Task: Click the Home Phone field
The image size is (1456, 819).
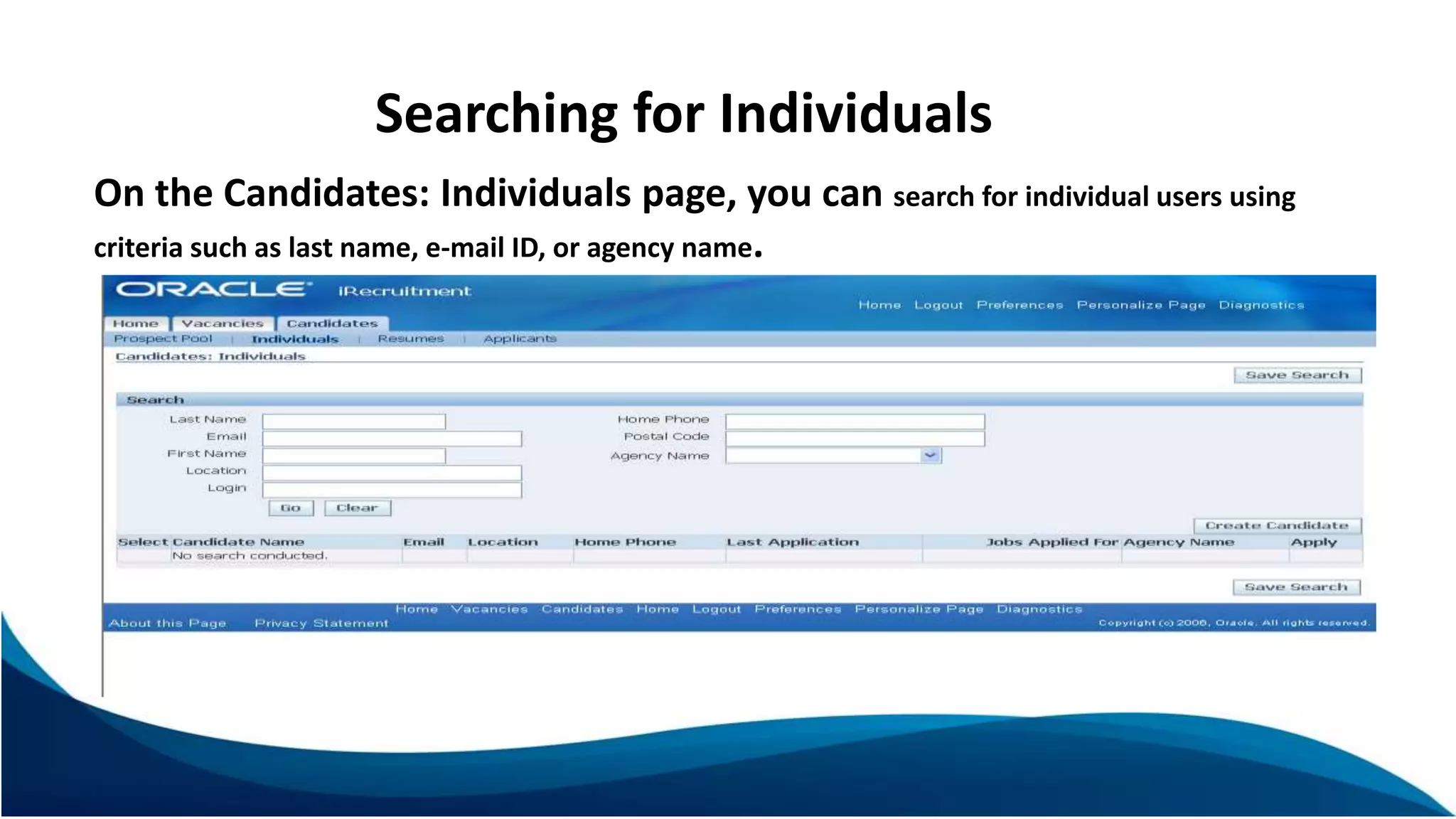Action: 855,422
